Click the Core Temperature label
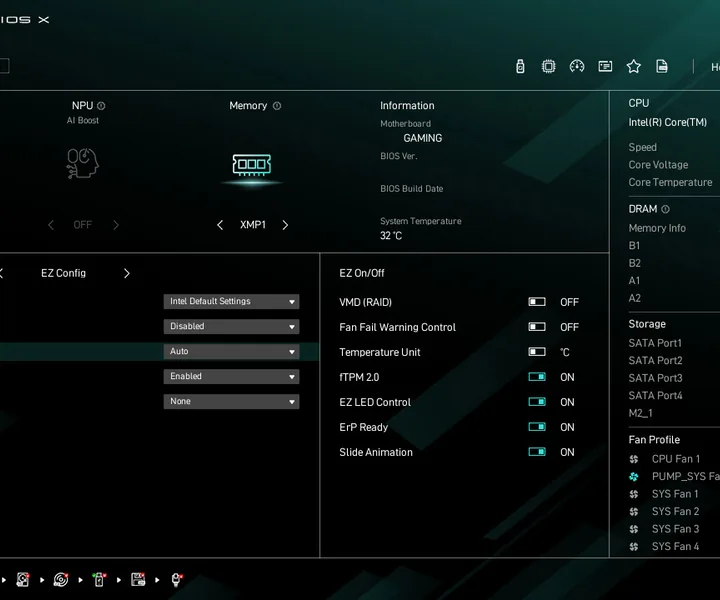720x600 pixels. click(x=670, y=182)
